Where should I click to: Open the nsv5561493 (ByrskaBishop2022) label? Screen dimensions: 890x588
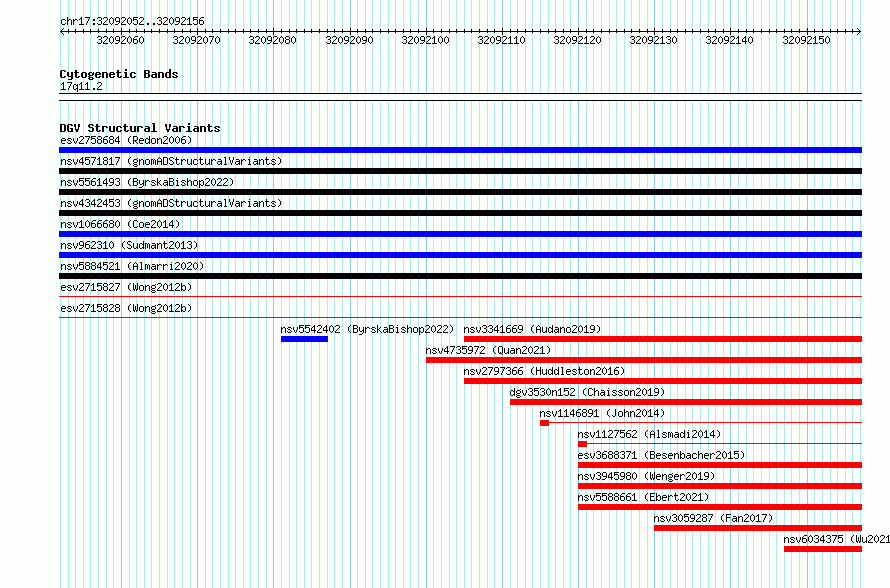click(x=147, y=182)
